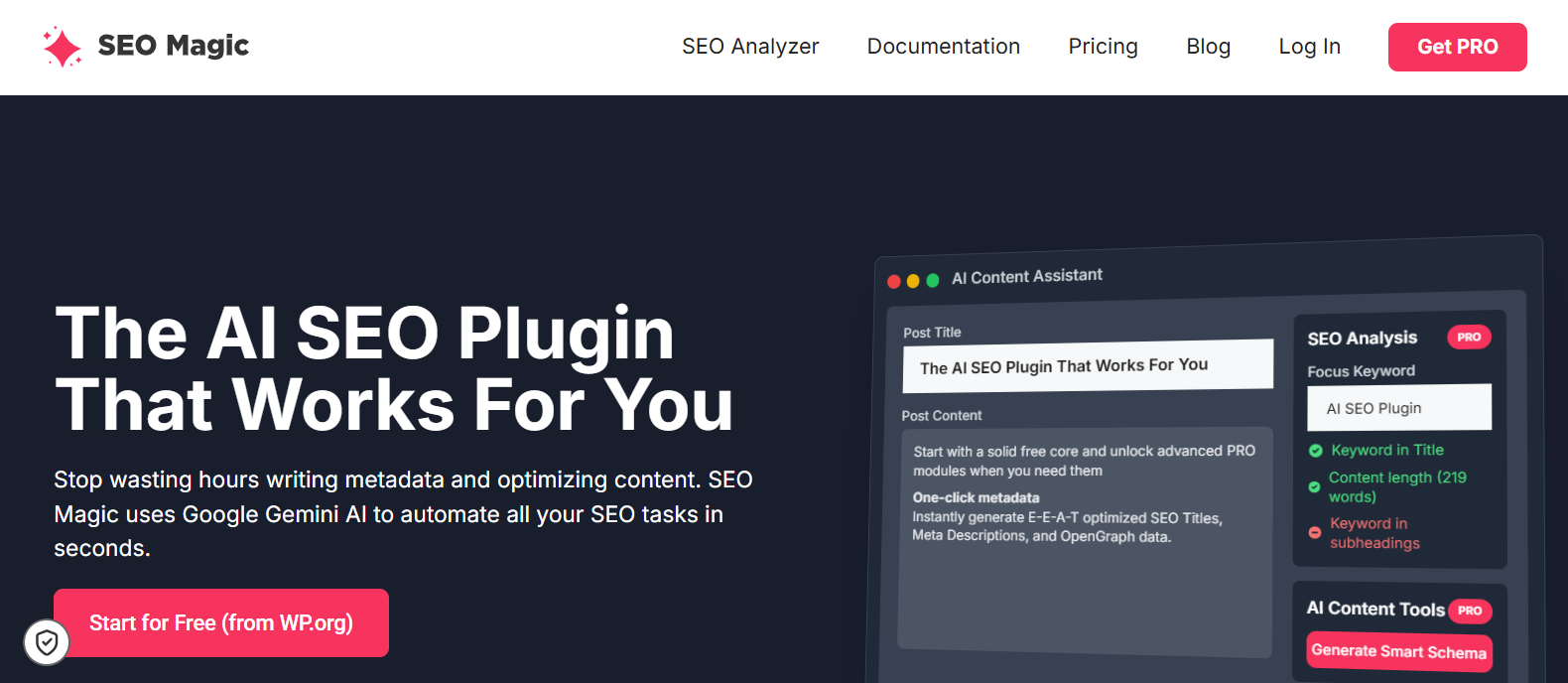Click the Stop wasting hours paragraph

point(403,513)
